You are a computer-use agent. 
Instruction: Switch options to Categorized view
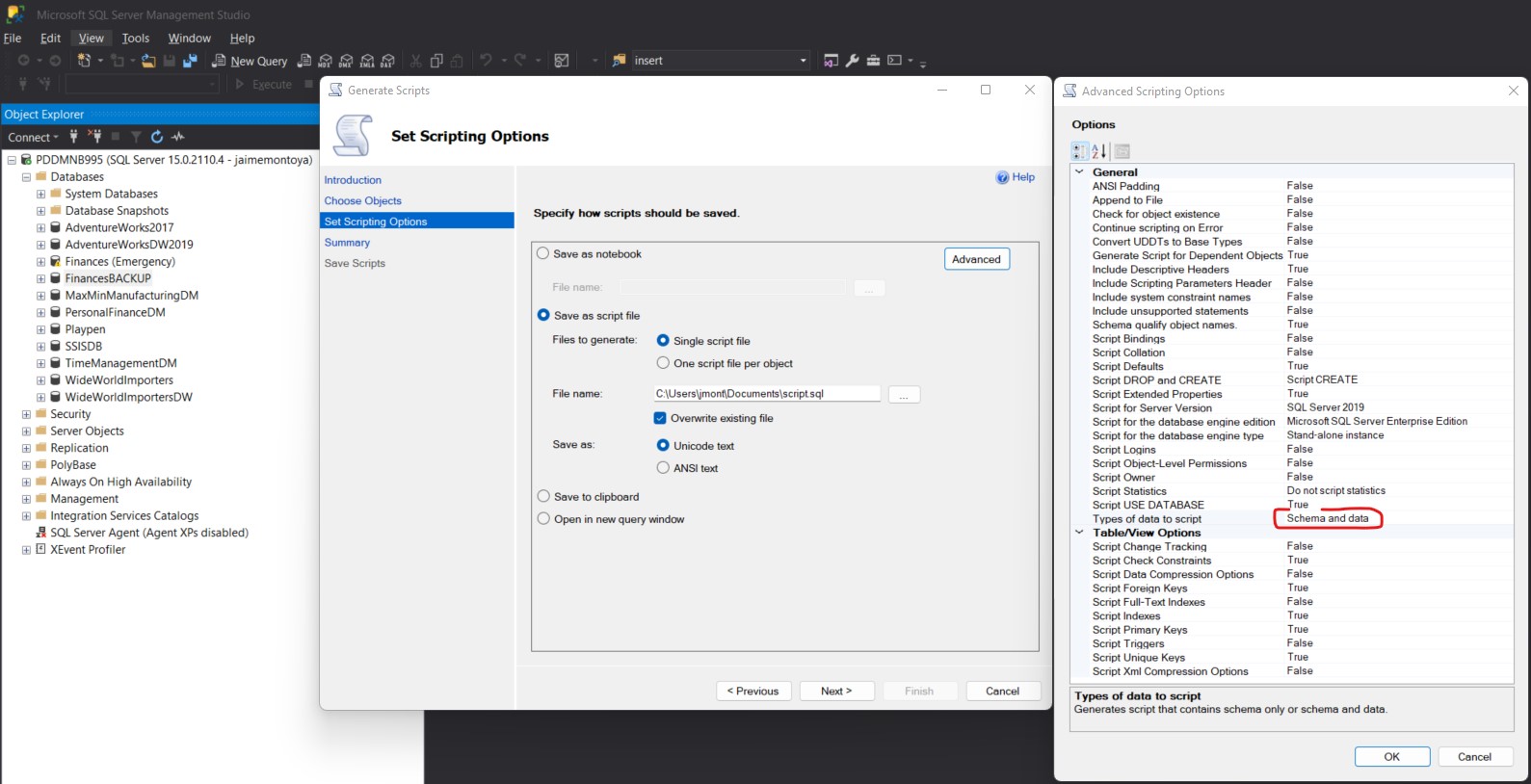[x=1080, y=151]
